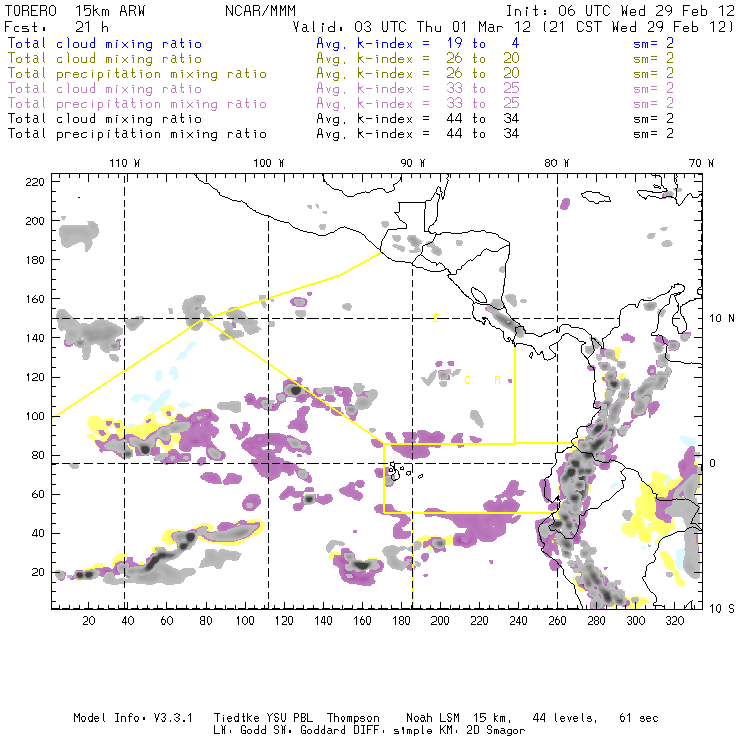Click the "100 W" longitude label
This screenshot has height=740, width=740.
point(269,163)
